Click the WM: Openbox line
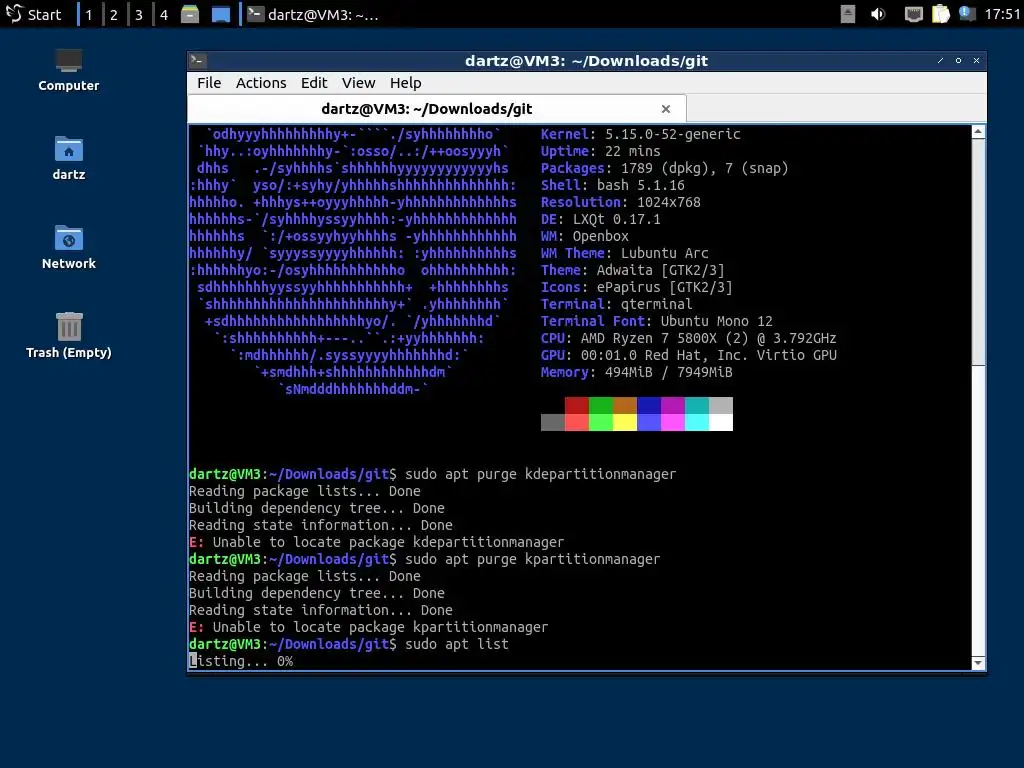The image size is (1024, 768). pos(584,236)
